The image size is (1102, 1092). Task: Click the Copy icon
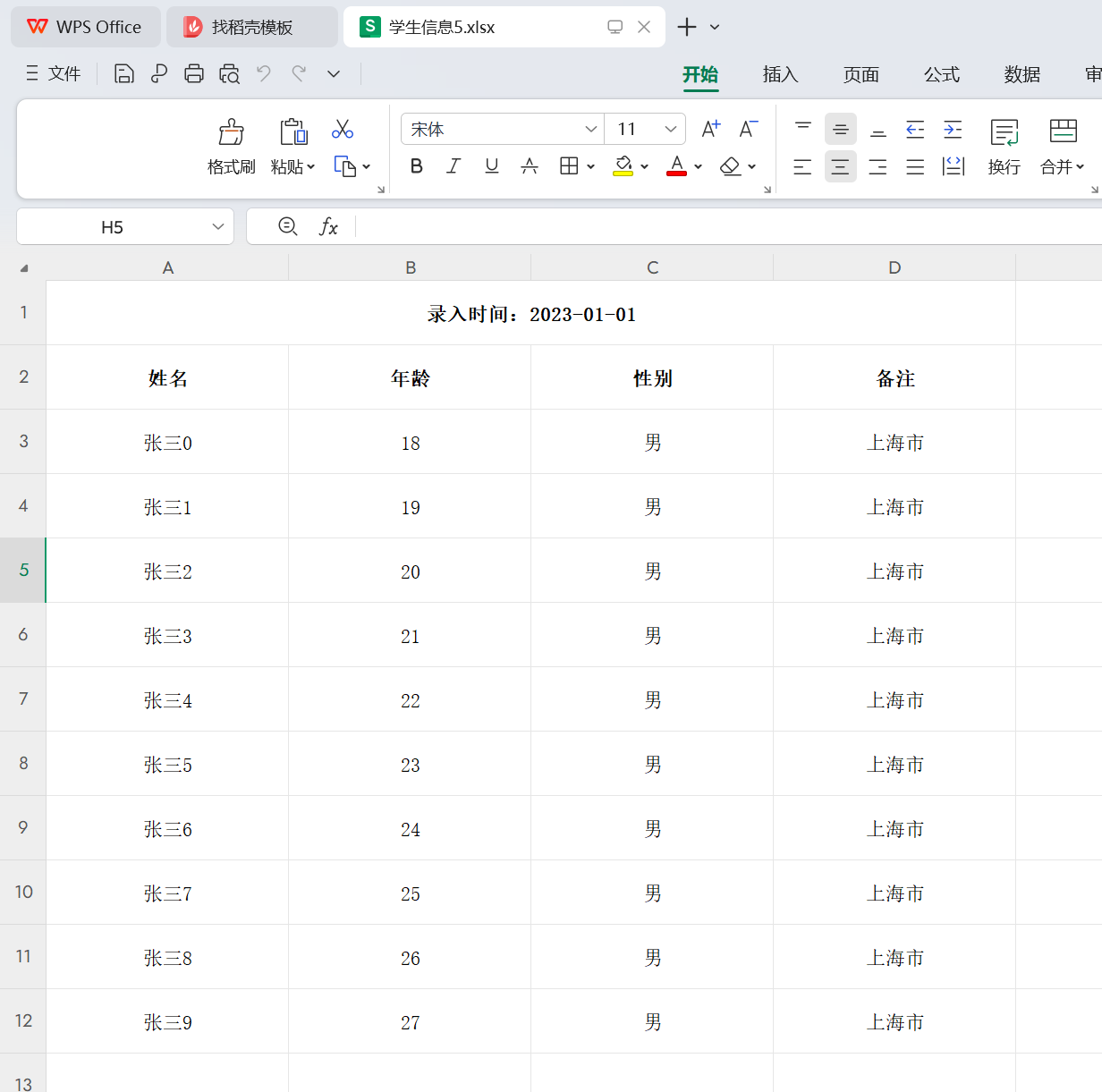345,166
